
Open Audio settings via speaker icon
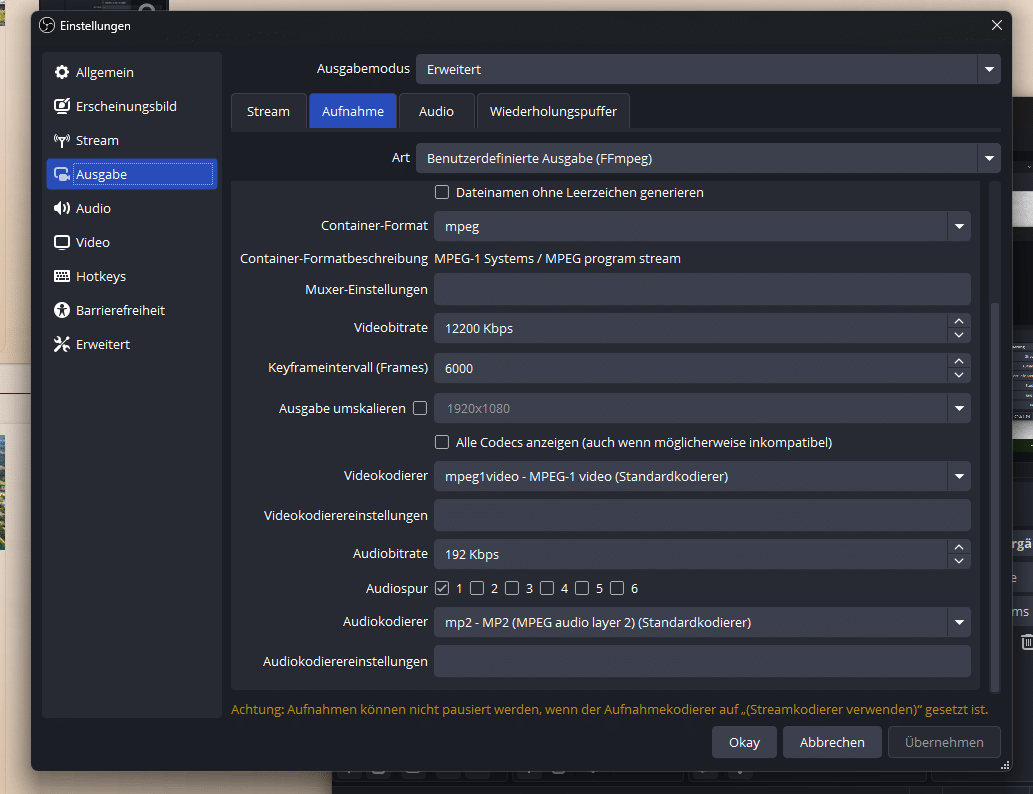pos(62,209)
